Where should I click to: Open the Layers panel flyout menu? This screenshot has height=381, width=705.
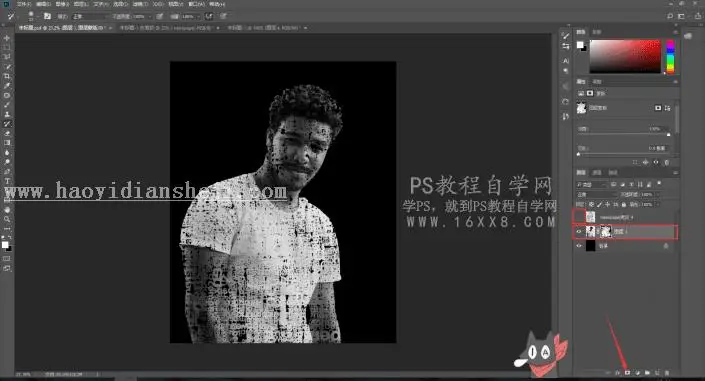pyautogui.click(x=675, y=172)
